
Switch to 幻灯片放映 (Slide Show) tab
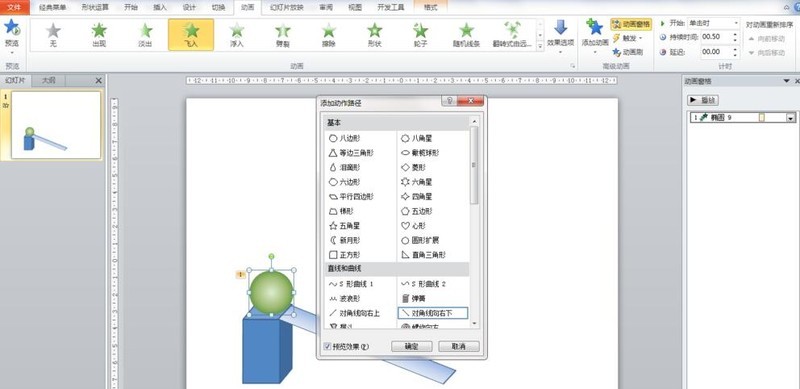(287, 8)
